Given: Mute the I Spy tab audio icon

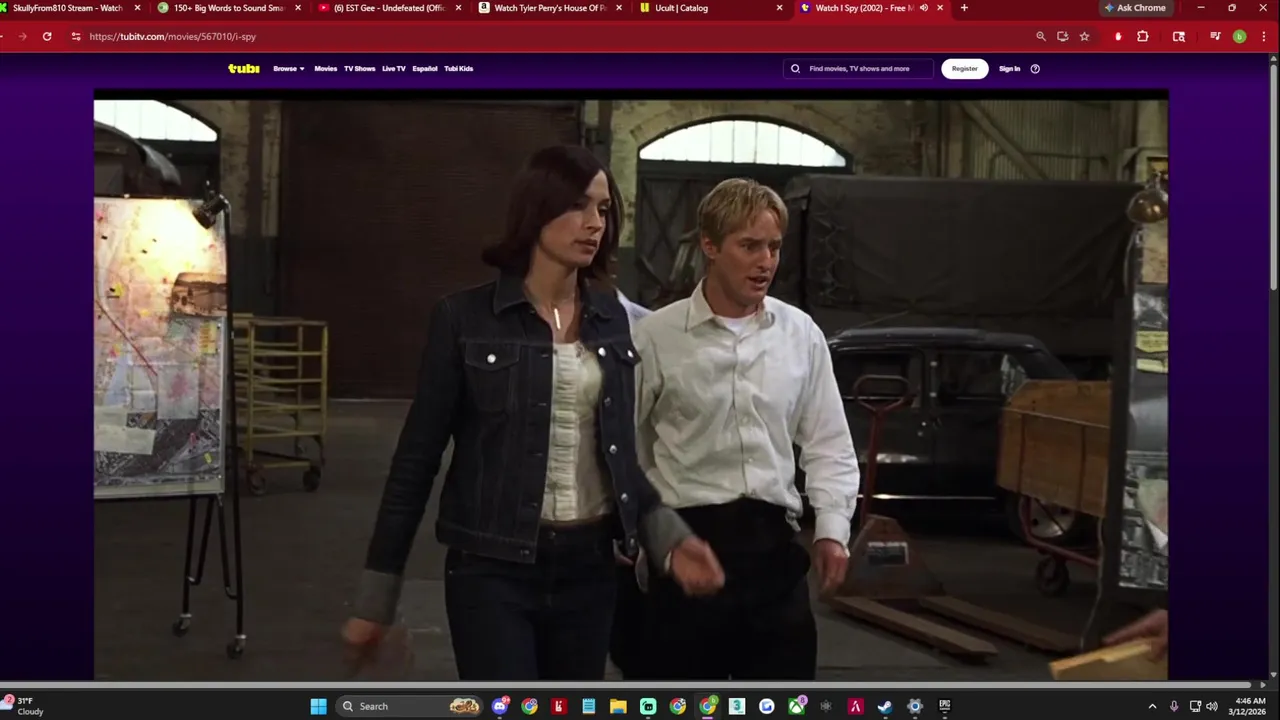Looking at the screenshot, I should 924,8.
